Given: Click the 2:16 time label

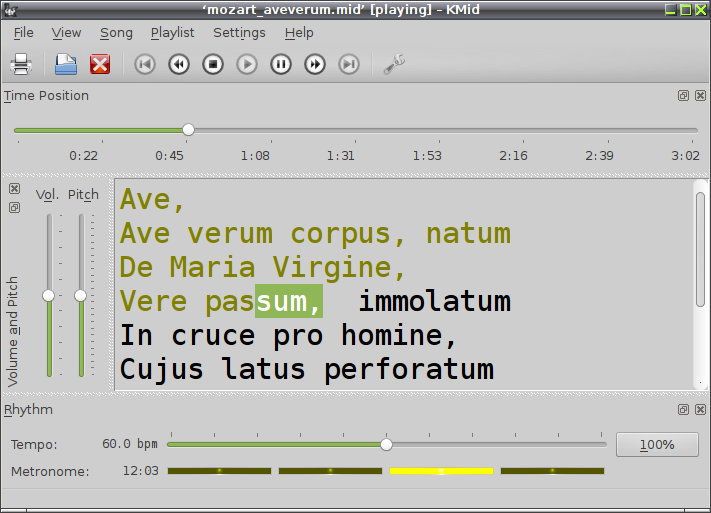Looking at the screenshot, I should tap(513, 156).
